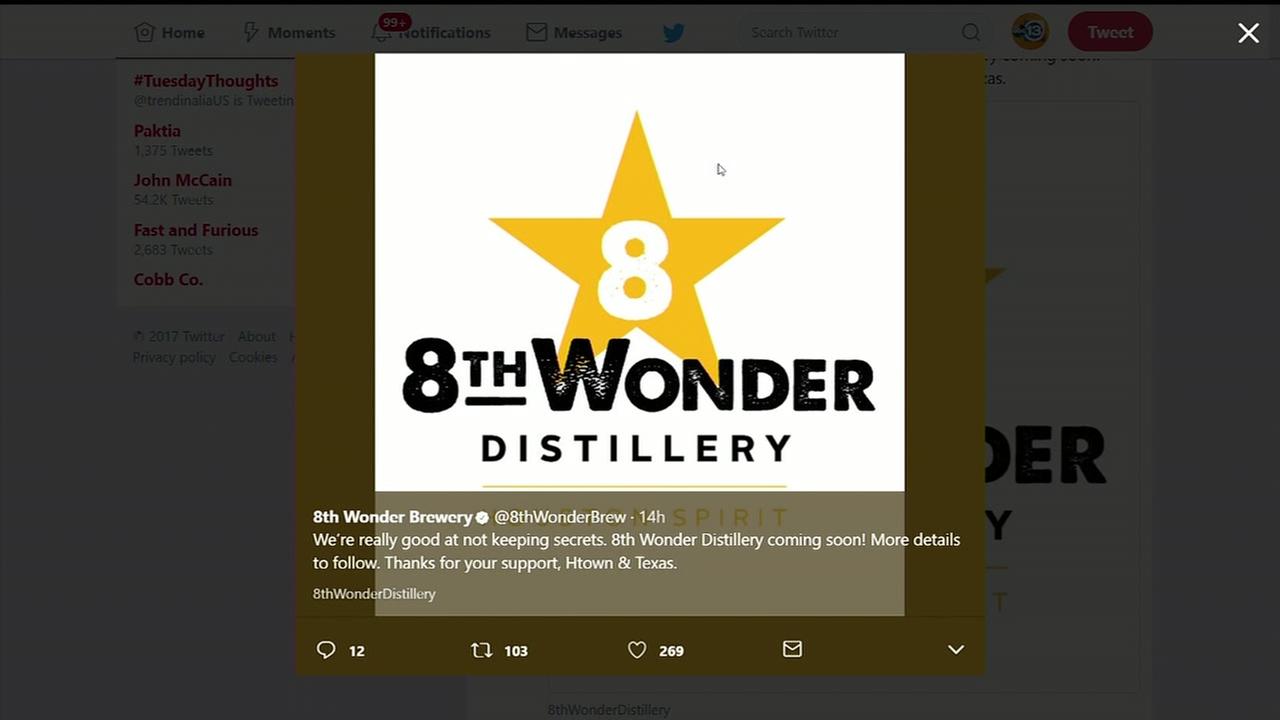Like the tweet with heart icon
Screen dimensions: 1280x720
637,650
